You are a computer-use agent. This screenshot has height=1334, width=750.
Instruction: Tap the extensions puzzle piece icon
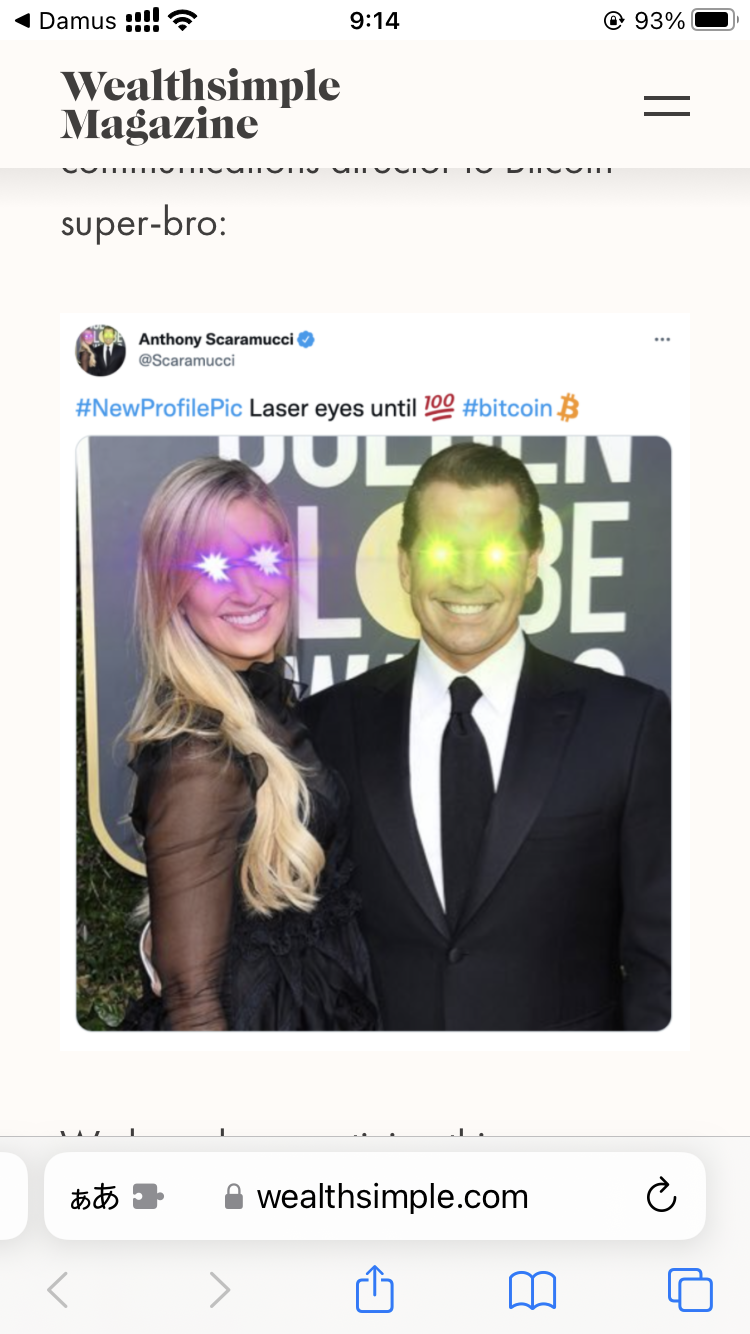148,1196
